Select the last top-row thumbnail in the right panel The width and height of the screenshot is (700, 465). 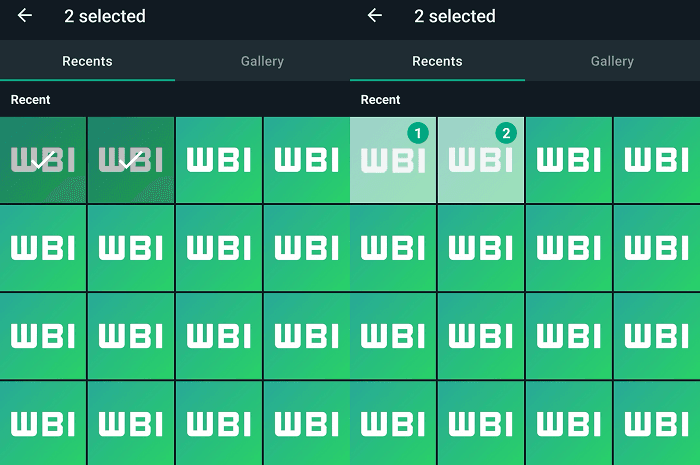pyautogui.click(x=656, y=160)
